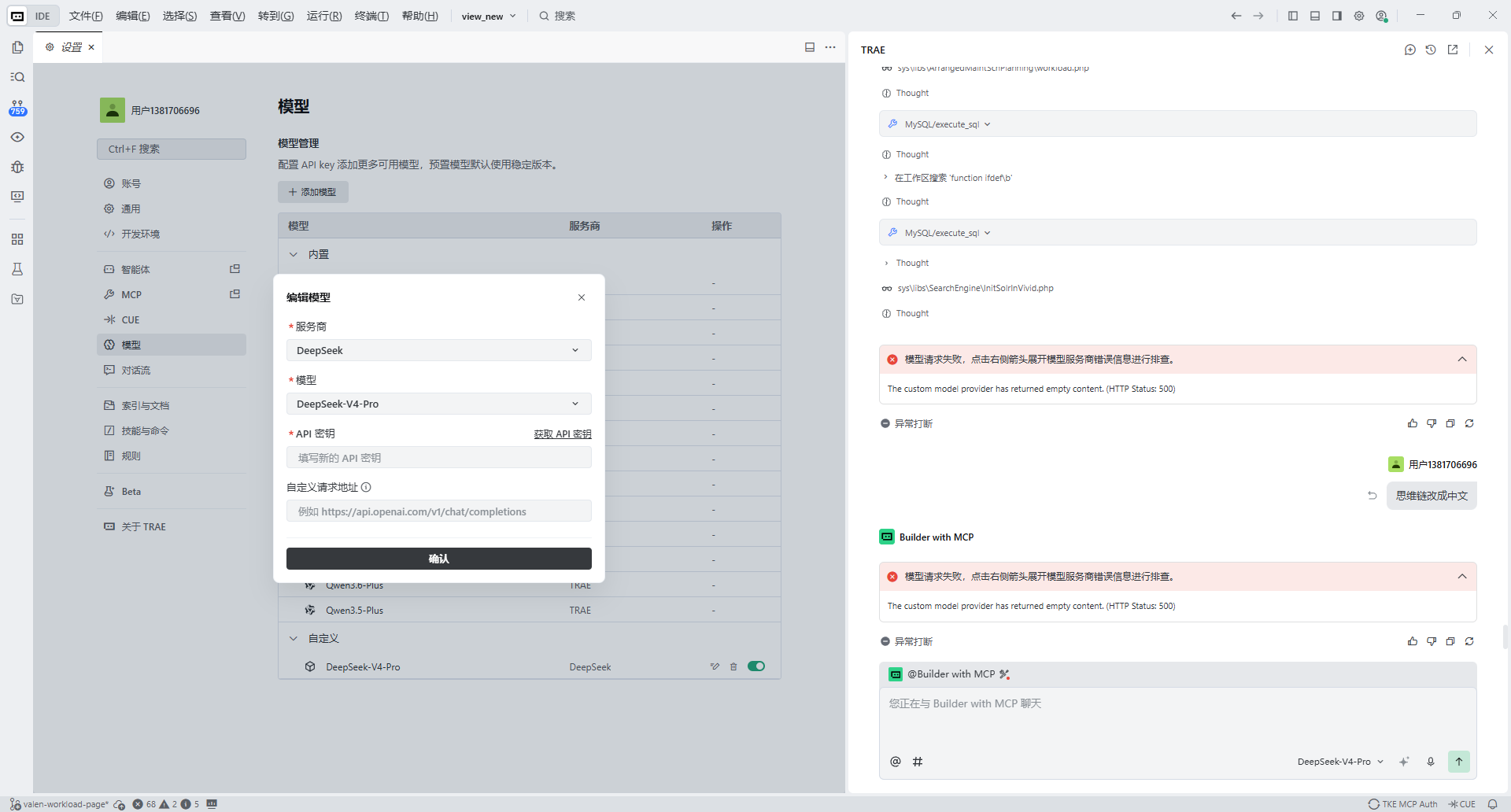Toggle the right sidebar layout in the title bar
1511x812 pixels.
pyautogui.click(x=1337, y=16)
